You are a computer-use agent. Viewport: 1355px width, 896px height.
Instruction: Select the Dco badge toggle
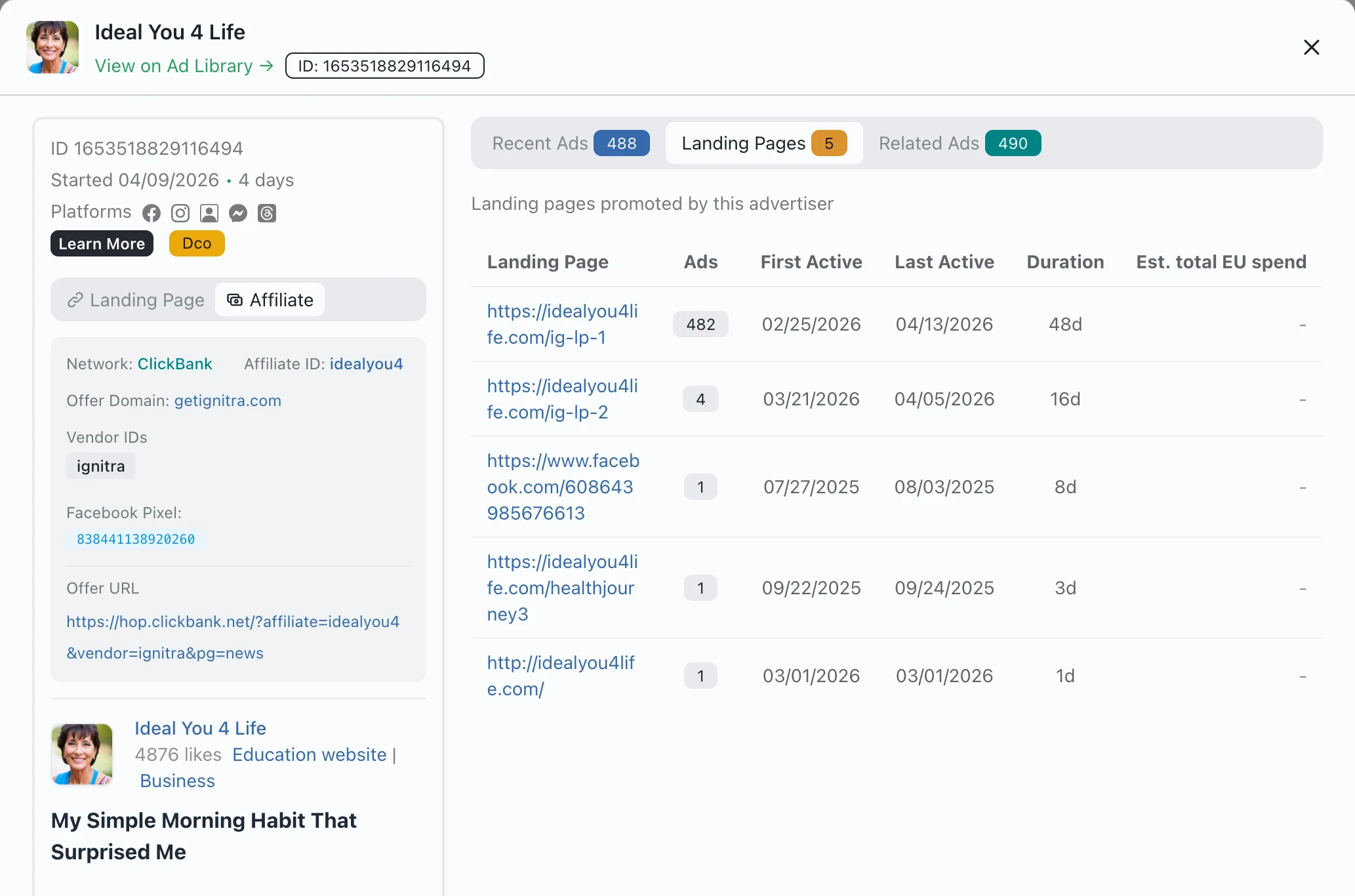(196, 243)
